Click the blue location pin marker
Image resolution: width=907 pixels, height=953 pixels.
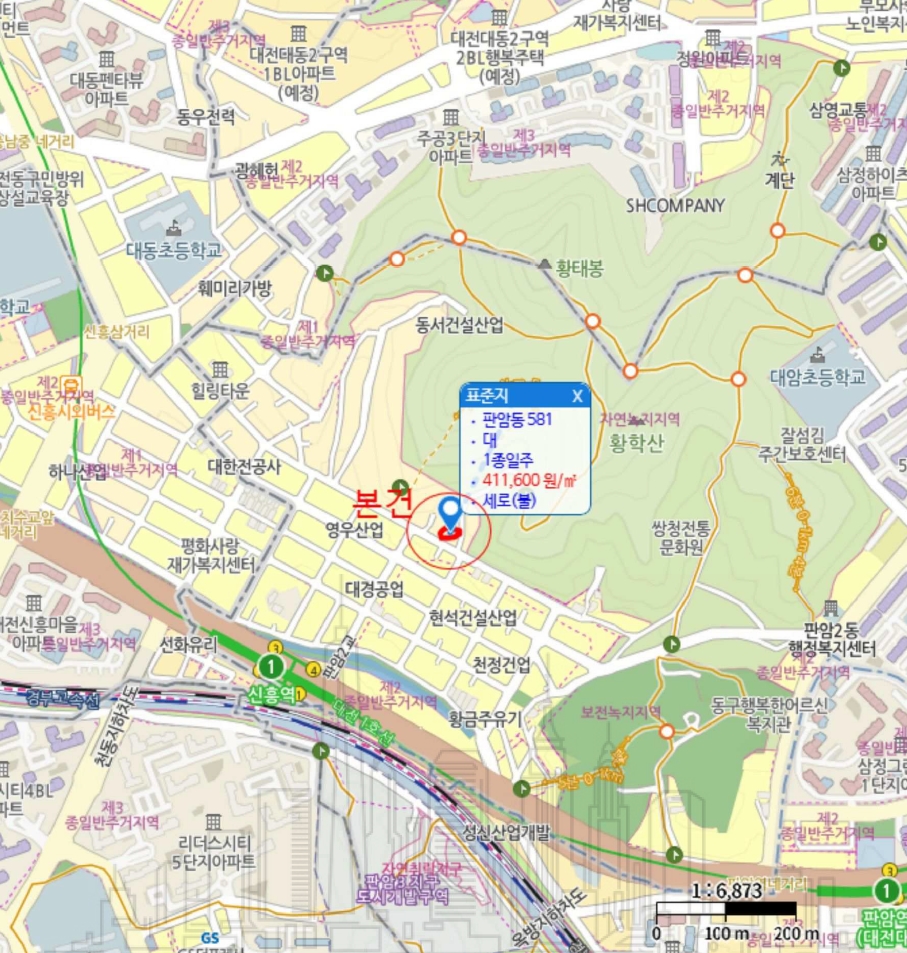point(450,514)
